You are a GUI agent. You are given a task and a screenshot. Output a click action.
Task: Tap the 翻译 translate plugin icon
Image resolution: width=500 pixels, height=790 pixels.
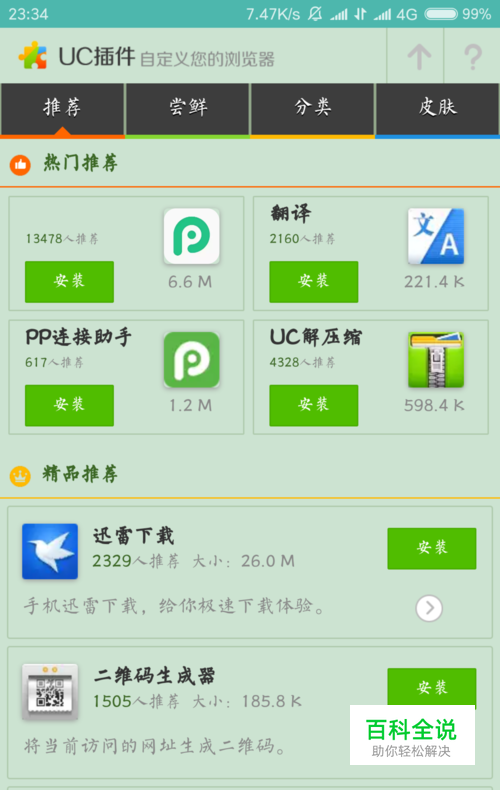click(435, 236)
